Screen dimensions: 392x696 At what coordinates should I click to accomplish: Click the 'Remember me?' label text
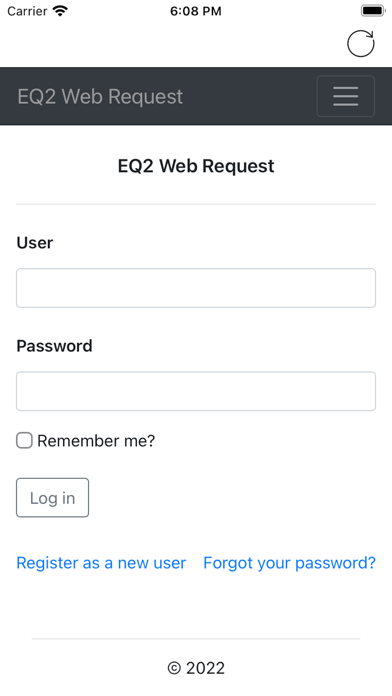point(96,441)
